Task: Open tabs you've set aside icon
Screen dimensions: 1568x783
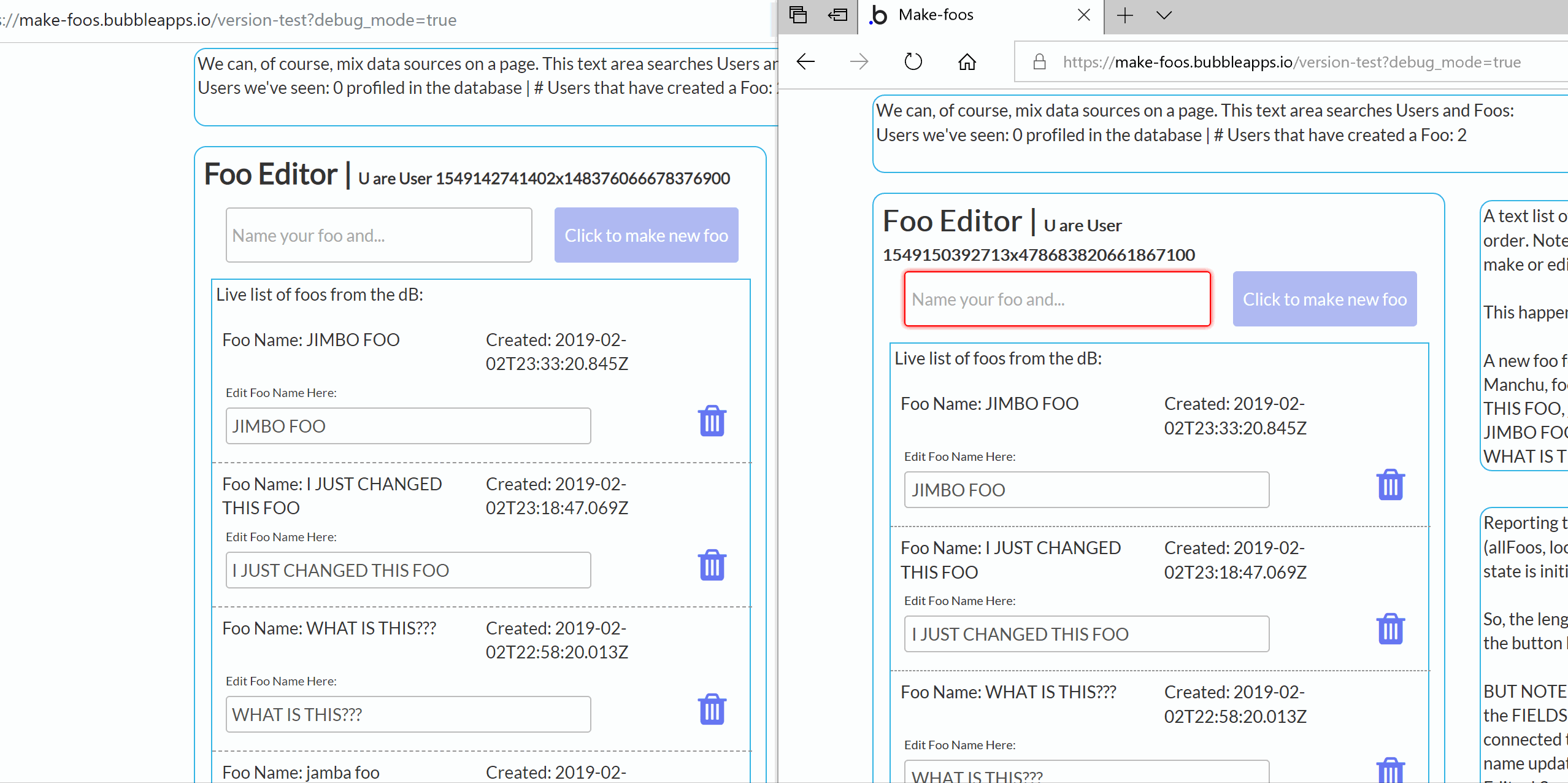Action: pos(797,15)
